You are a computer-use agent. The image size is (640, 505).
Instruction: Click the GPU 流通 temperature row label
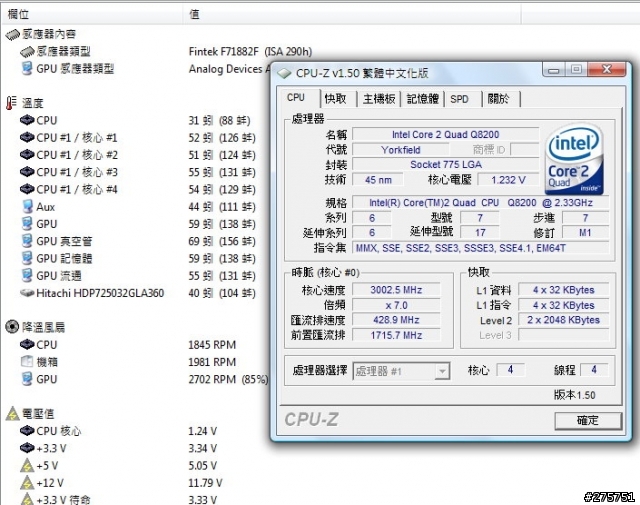pyautogui.click(x=59, y=276)
